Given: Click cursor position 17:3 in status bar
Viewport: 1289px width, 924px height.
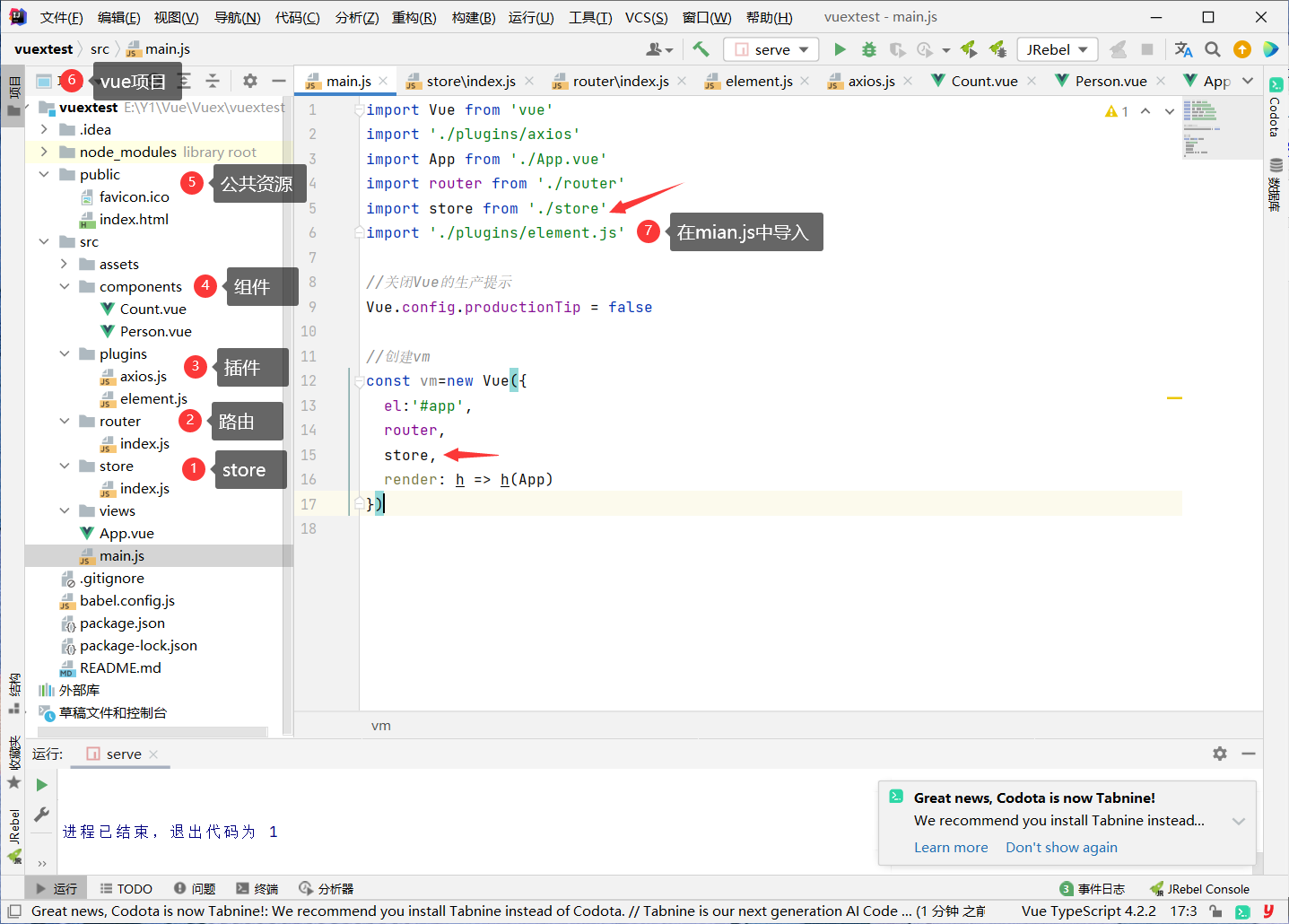Looking at the screenshot, I should tap(1183, 911).
